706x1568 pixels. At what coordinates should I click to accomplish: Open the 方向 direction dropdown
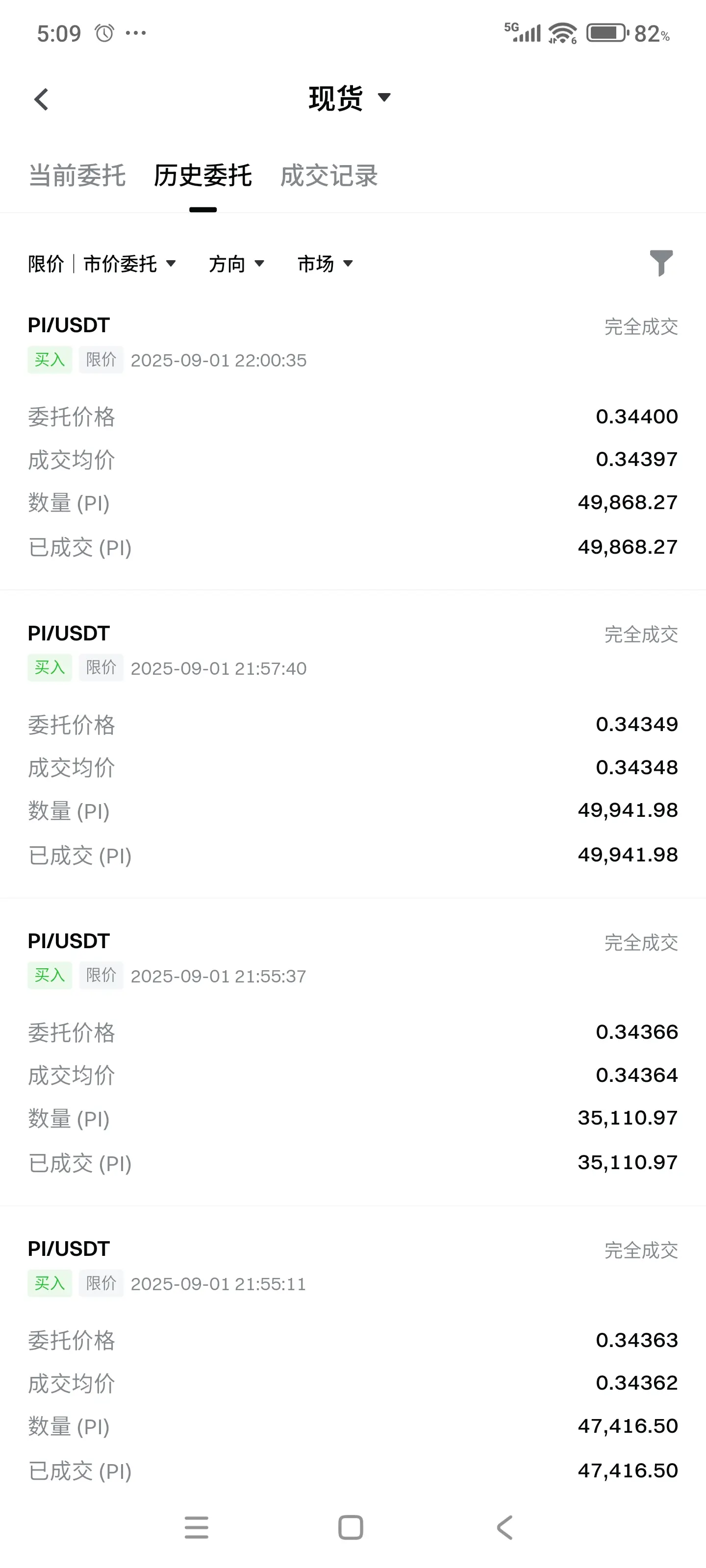click(236, 264)
